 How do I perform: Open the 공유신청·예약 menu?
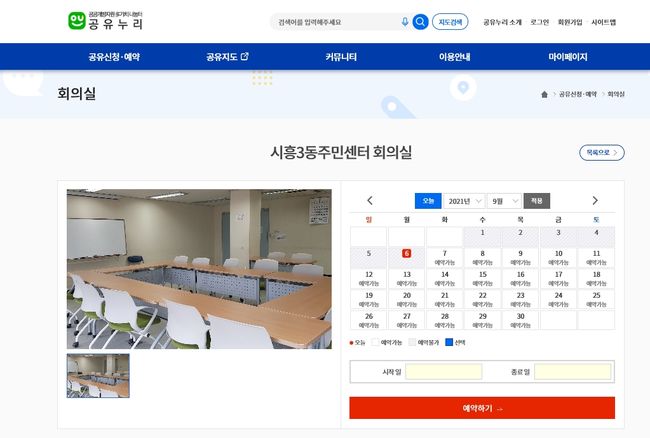(114, 57)
